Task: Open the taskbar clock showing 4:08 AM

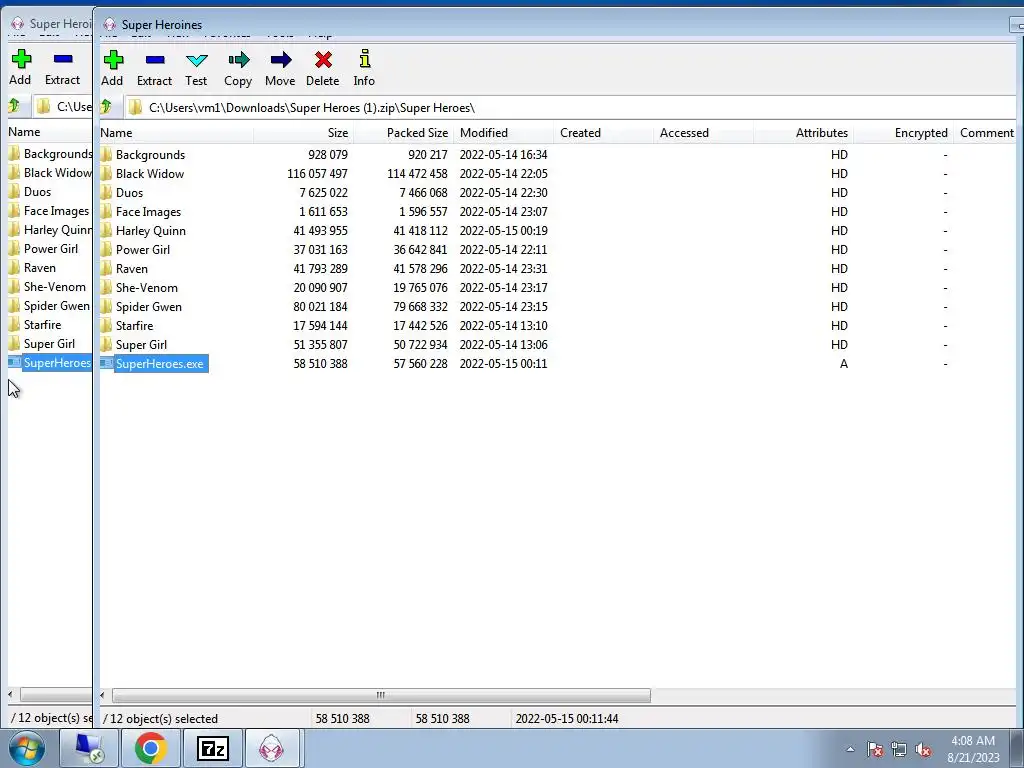Action: point(973,749)
